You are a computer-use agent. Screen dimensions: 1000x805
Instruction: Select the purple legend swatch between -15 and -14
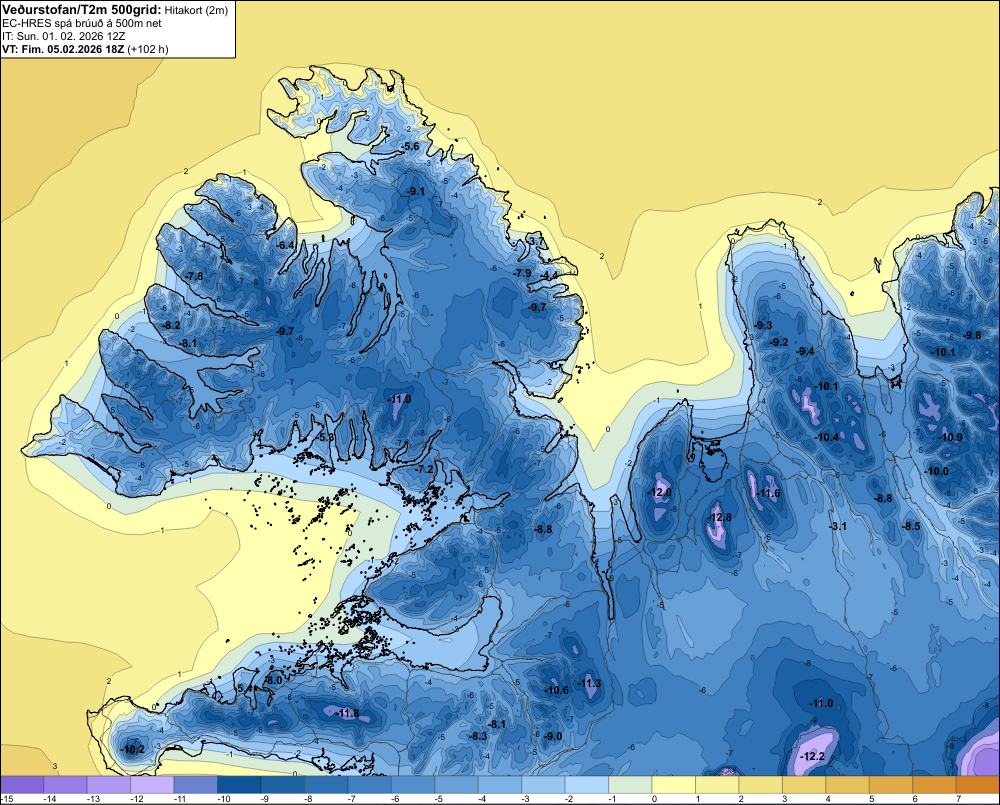(22, 785)
